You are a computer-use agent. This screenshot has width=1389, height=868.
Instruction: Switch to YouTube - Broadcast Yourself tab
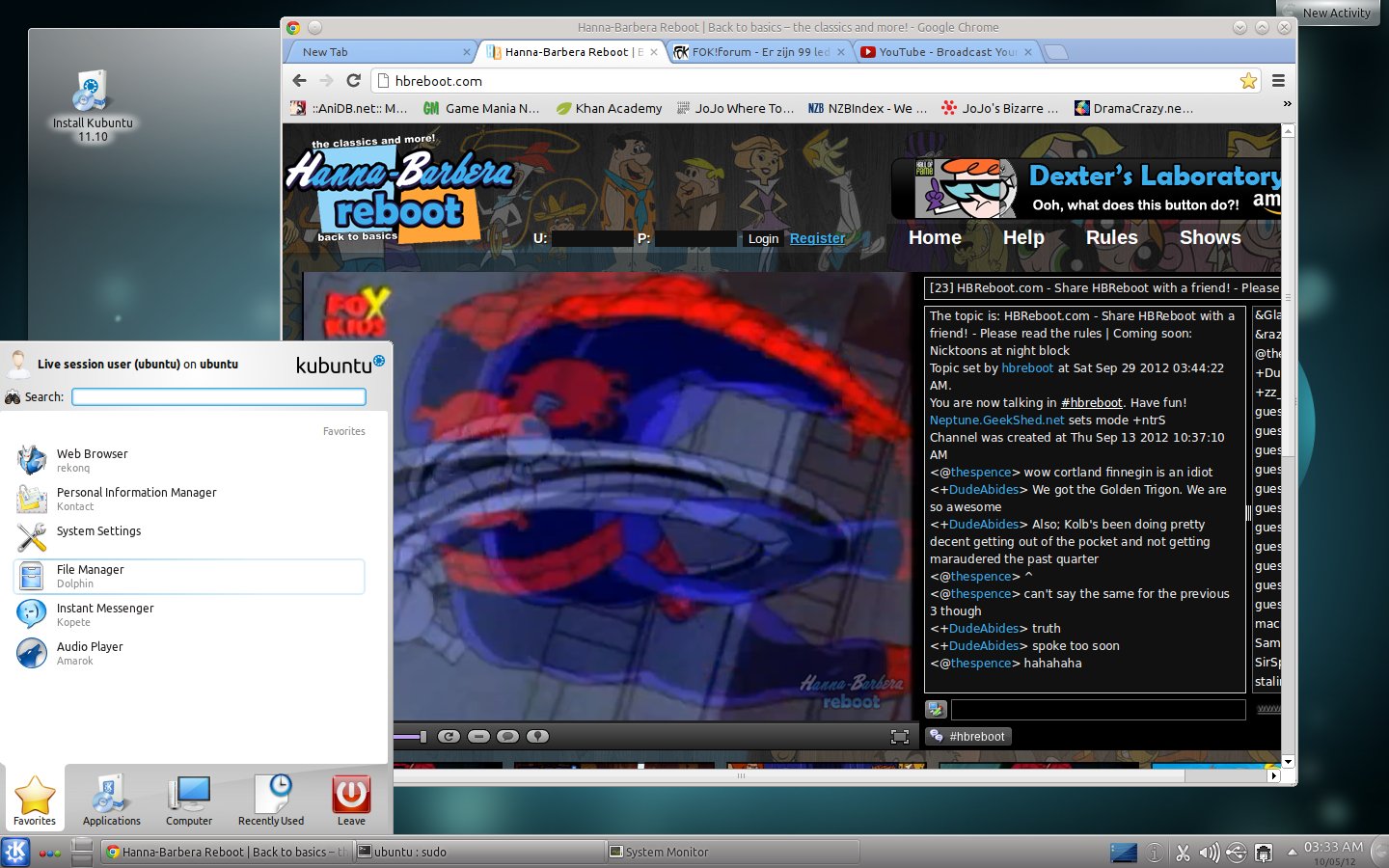click(x=947, y=52)
